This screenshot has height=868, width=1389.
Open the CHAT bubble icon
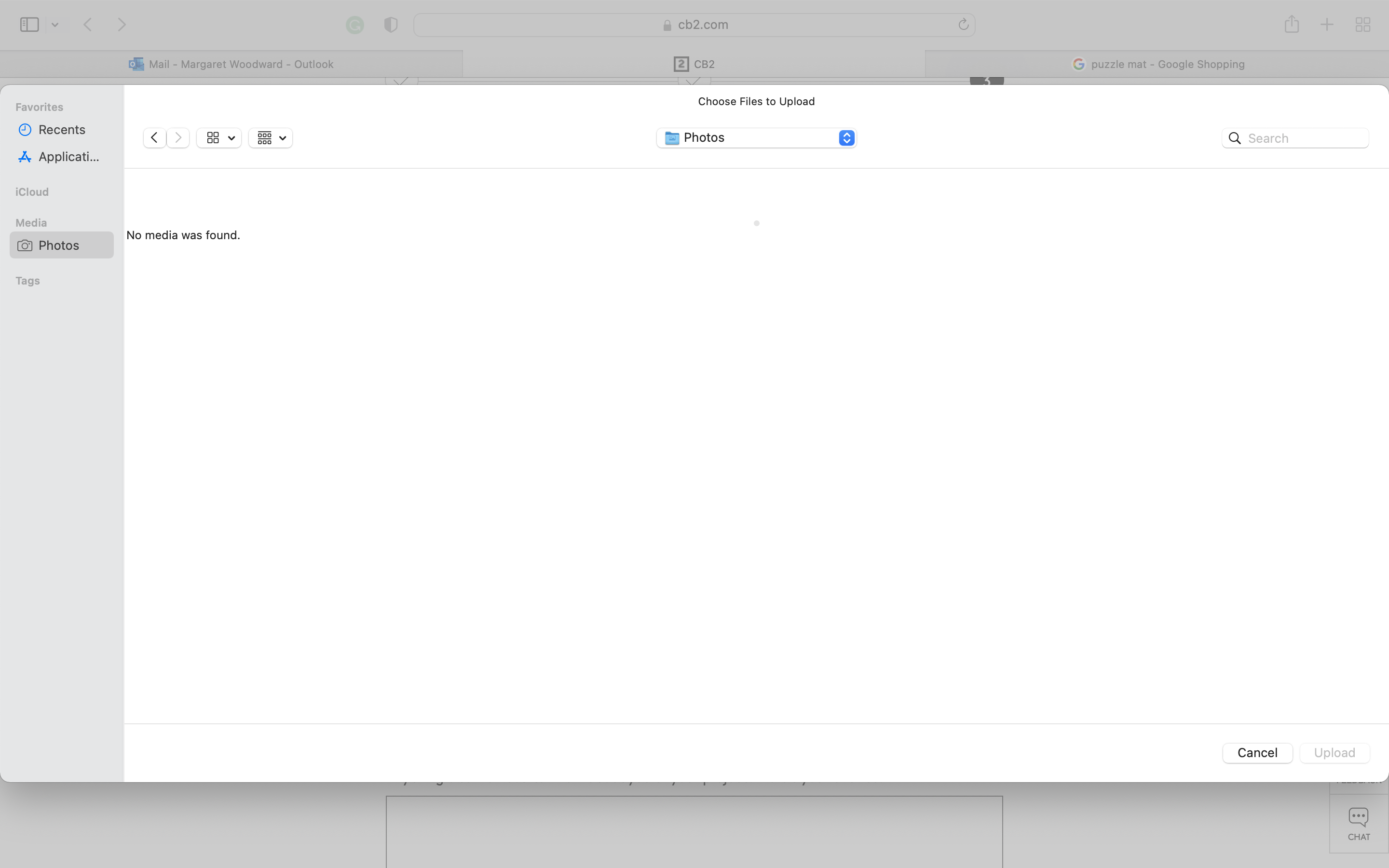[x=1358, y=823]
